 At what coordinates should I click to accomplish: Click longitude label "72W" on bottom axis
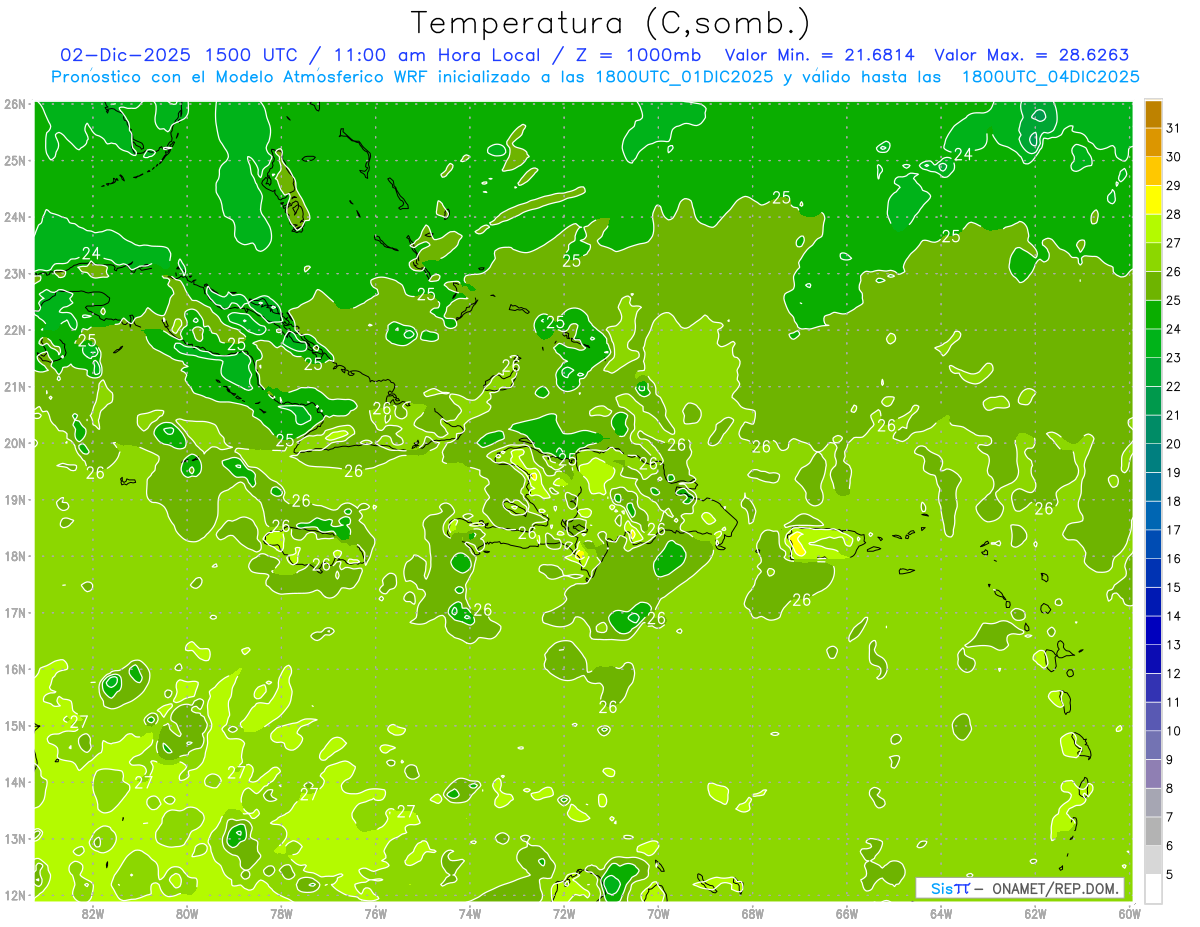[x=564, y=913]
